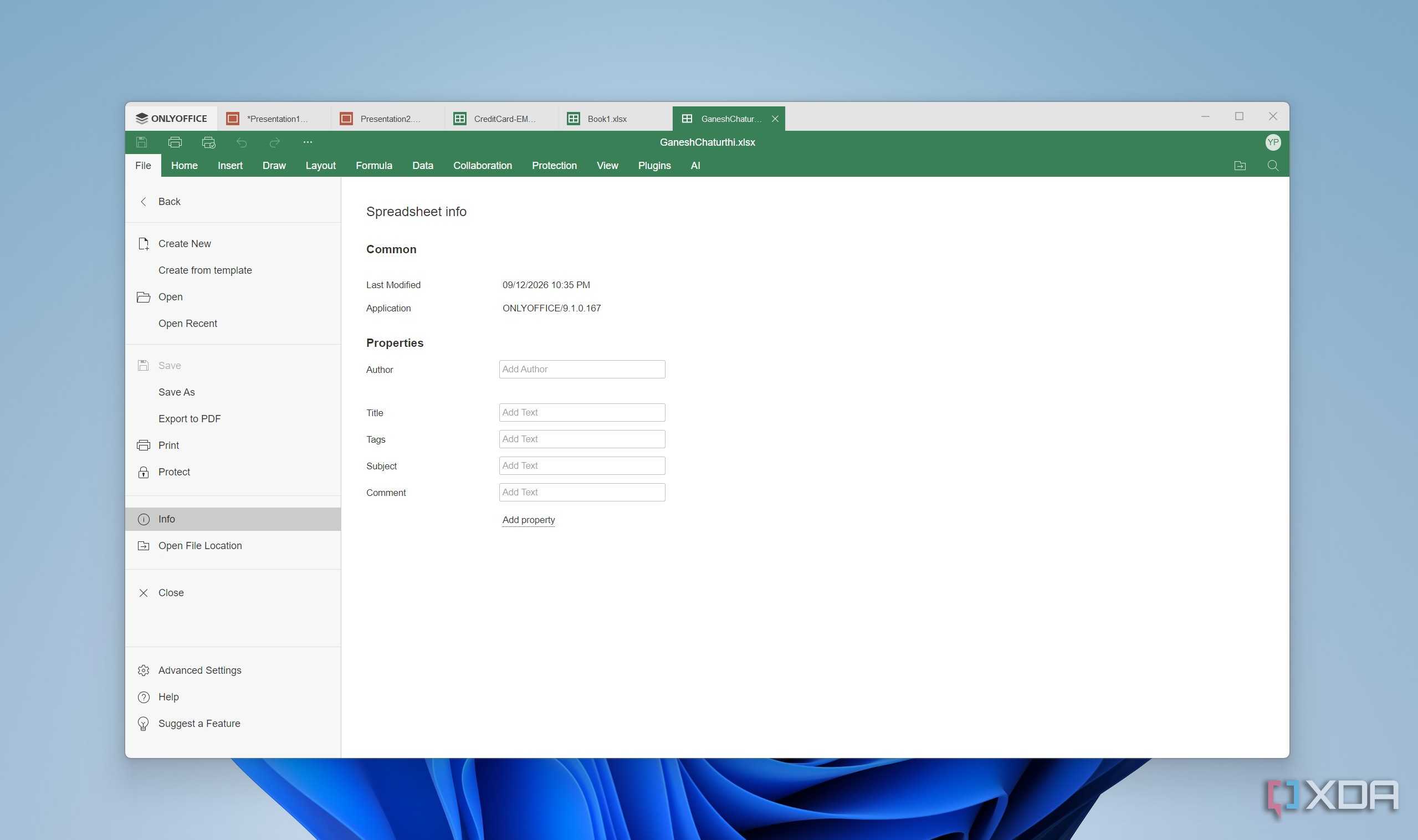Choose Open in the File sidebar
Image resolution: width=1418 pixels, height=840 pixels.
pos(233,297)
